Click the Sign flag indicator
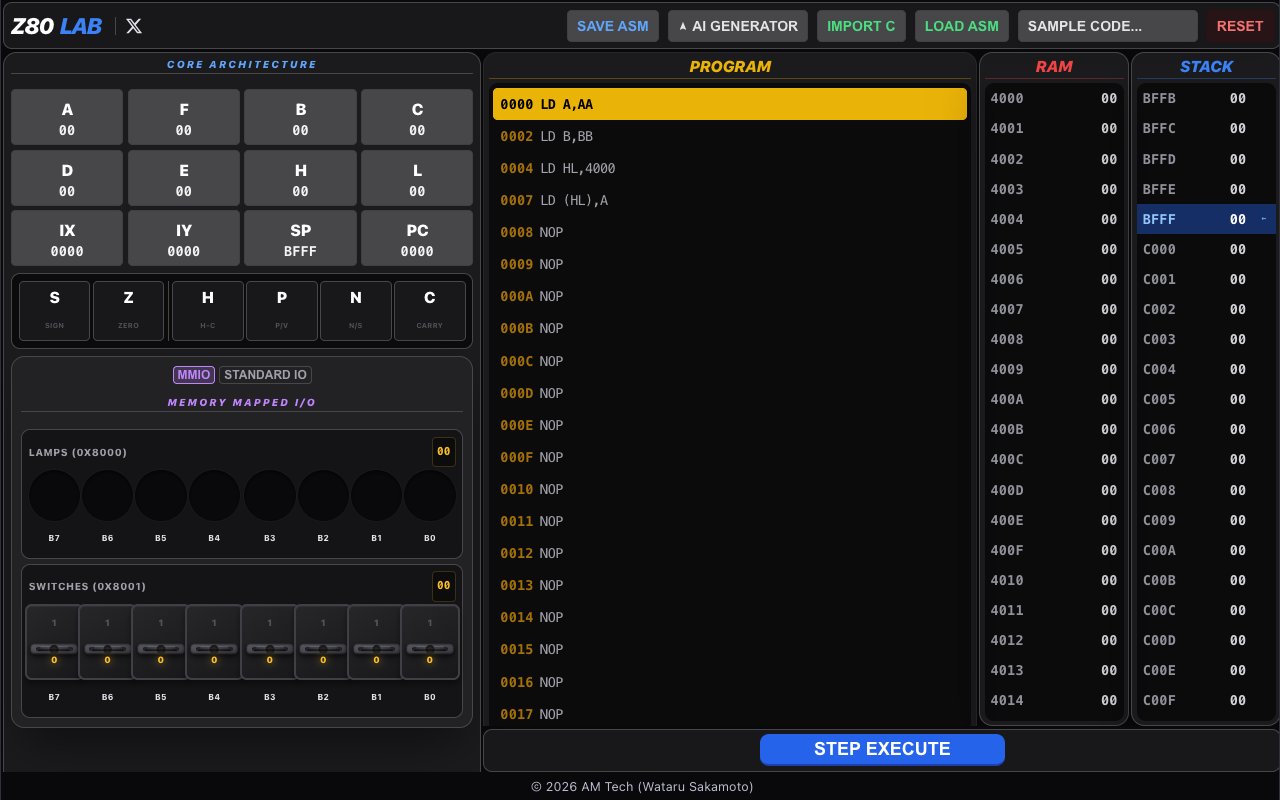Screen dimensions: 1280x800 (54, 310)
